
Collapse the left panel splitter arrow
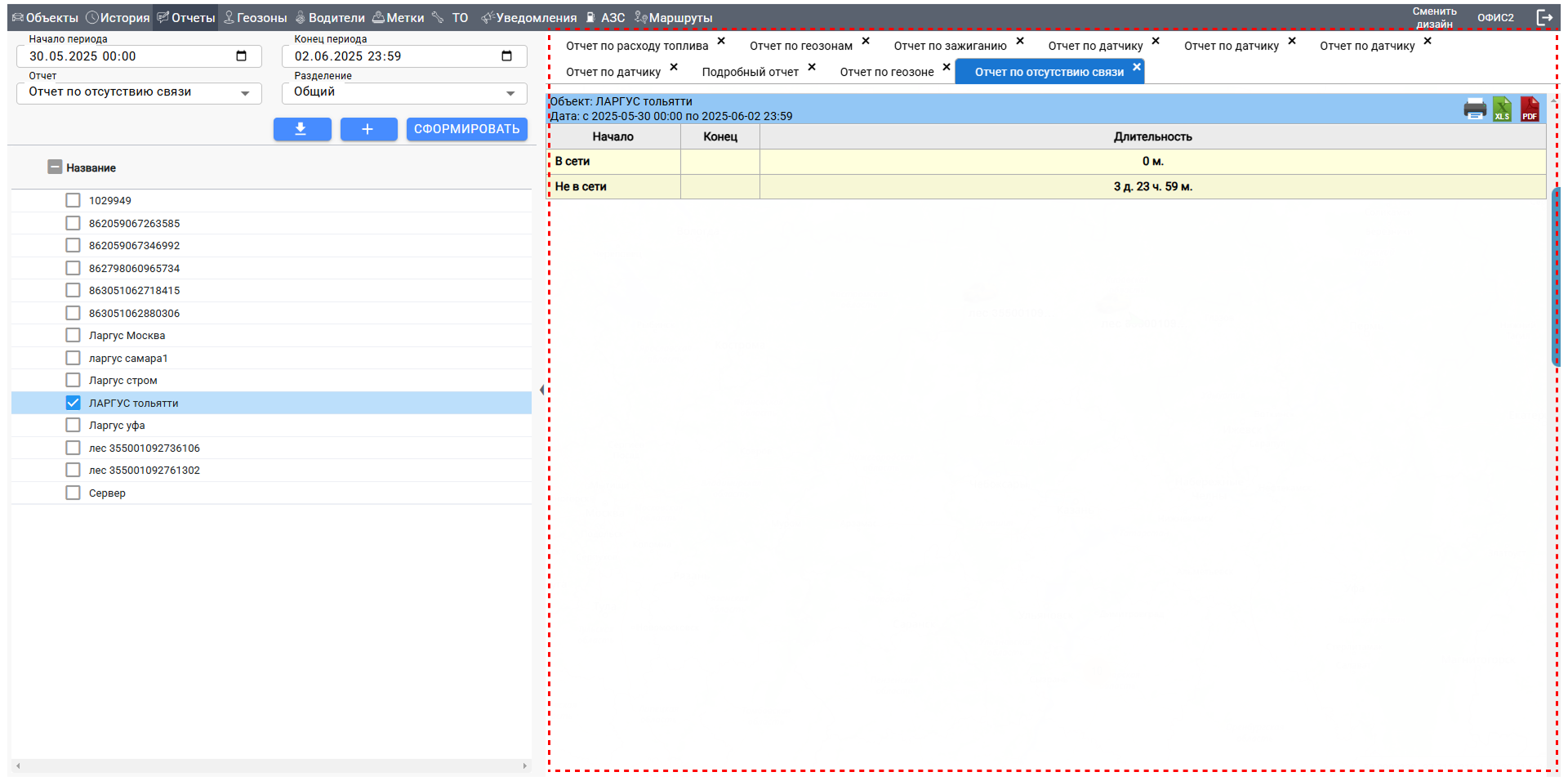(x=541, y=390)
